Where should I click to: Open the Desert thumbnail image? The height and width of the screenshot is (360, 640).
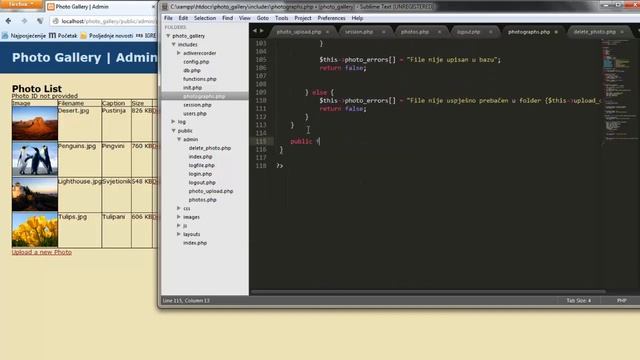click(x=35, y=124)
